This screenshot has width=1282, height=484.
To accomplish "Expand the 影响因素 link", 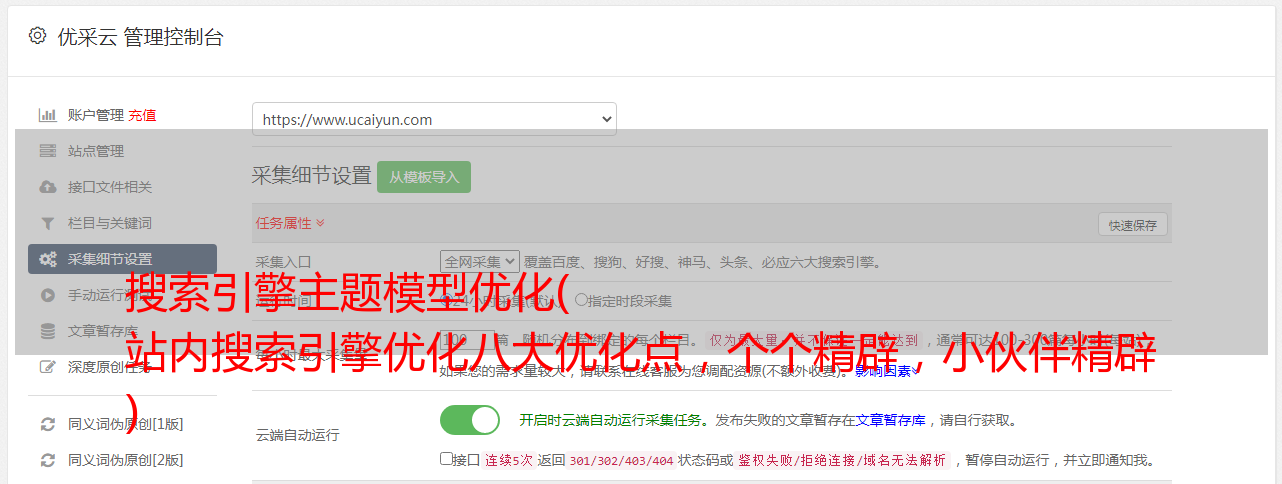I will [x=887, y=370].
